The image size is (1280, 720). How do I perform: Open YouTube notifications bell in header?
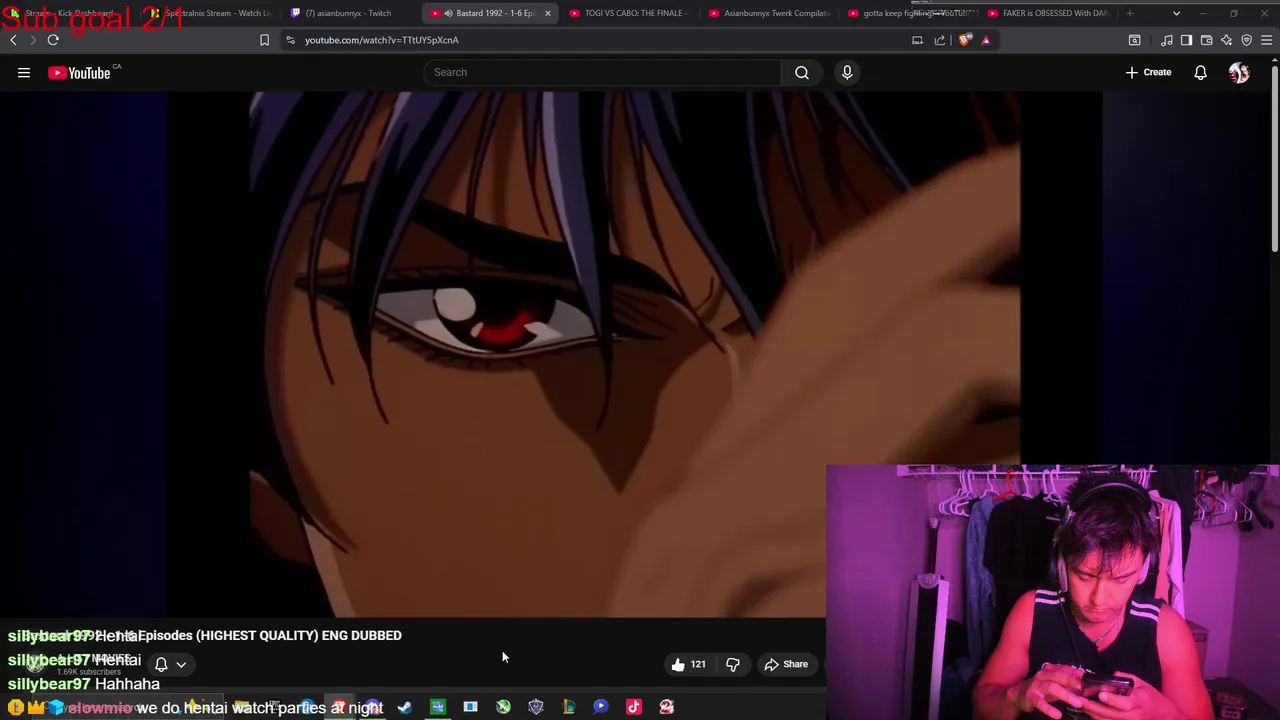tap(1200, 72)
